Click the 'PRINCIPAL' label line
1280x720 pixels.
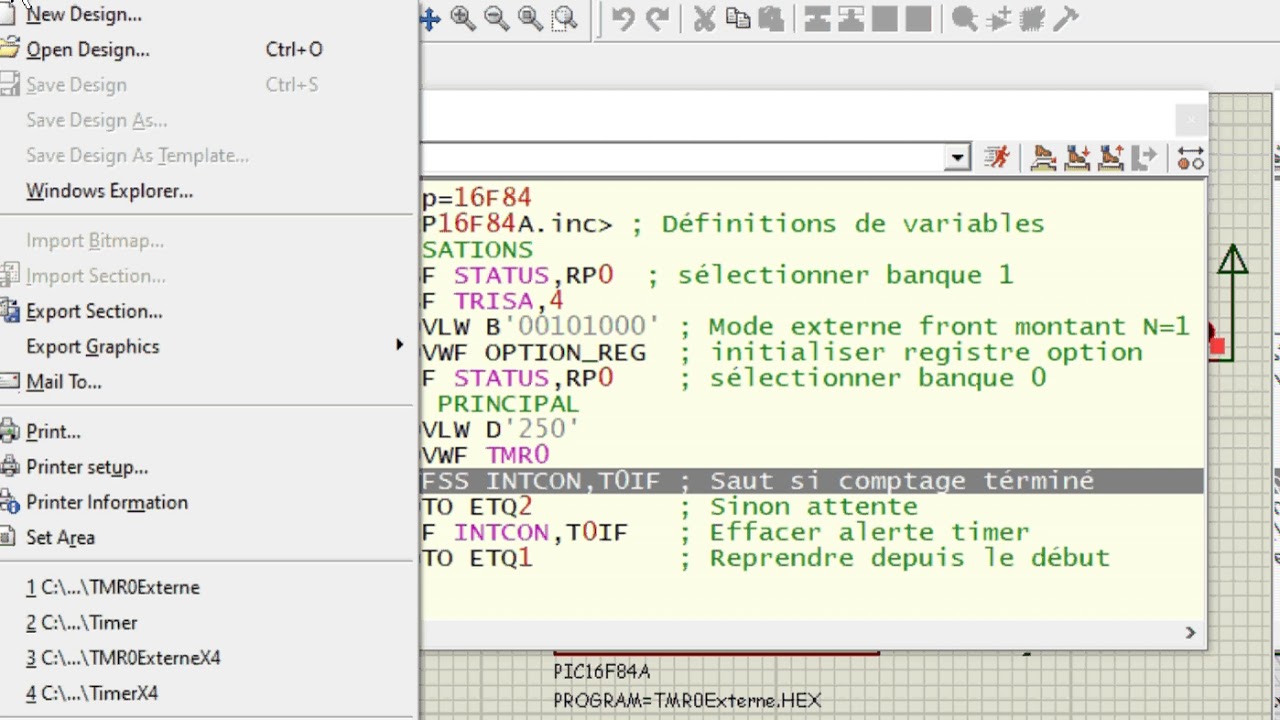508,404
